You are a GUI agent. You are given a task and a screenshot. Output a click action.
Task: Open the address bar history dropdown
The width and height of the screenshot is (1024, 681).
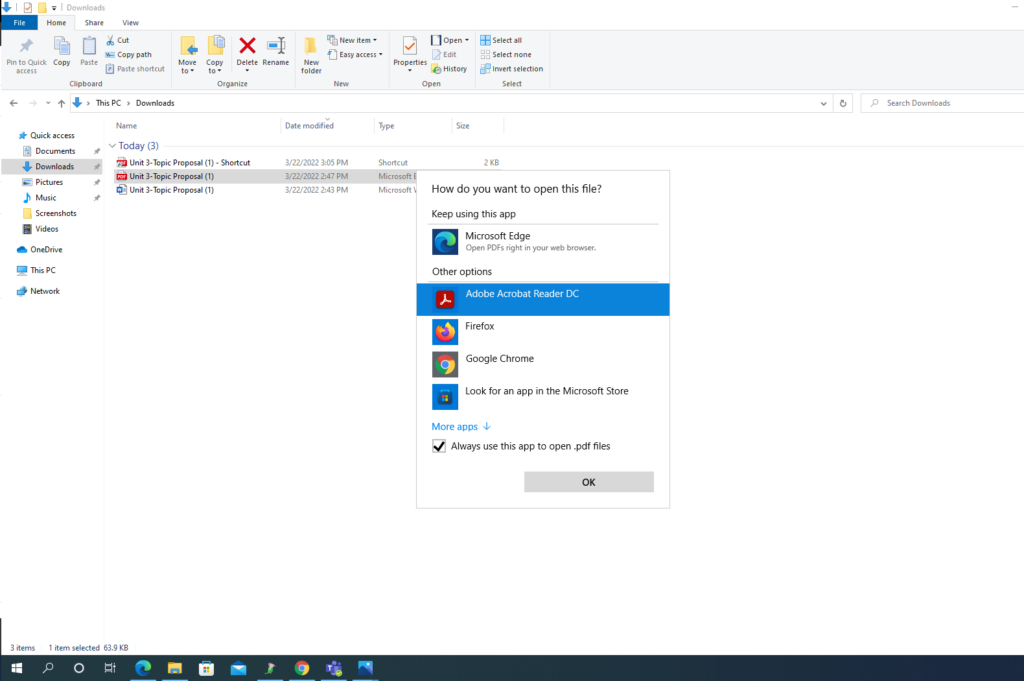coord(824,103)
